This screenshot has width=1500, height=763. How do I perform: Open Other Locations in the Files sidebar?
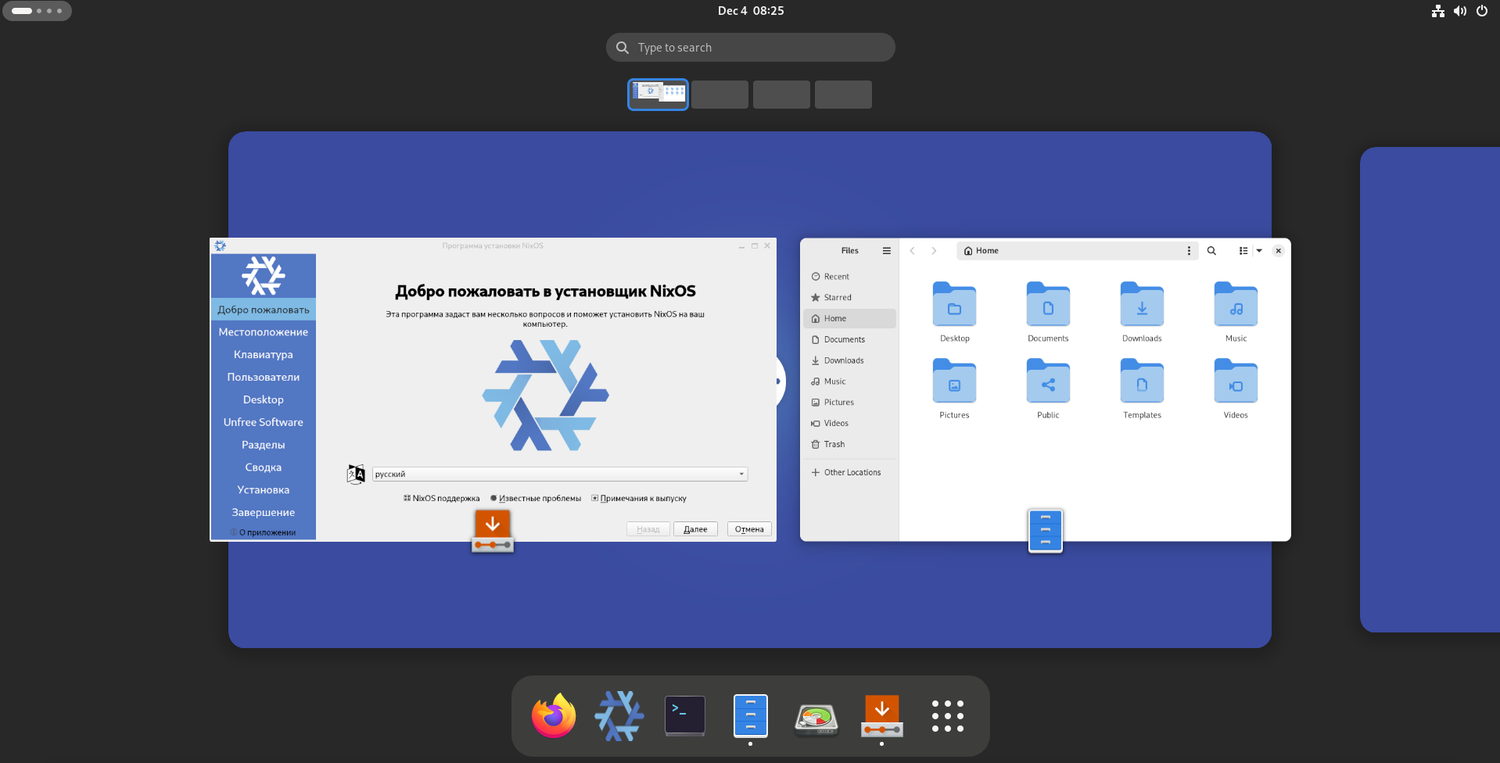tap(850, 472)
